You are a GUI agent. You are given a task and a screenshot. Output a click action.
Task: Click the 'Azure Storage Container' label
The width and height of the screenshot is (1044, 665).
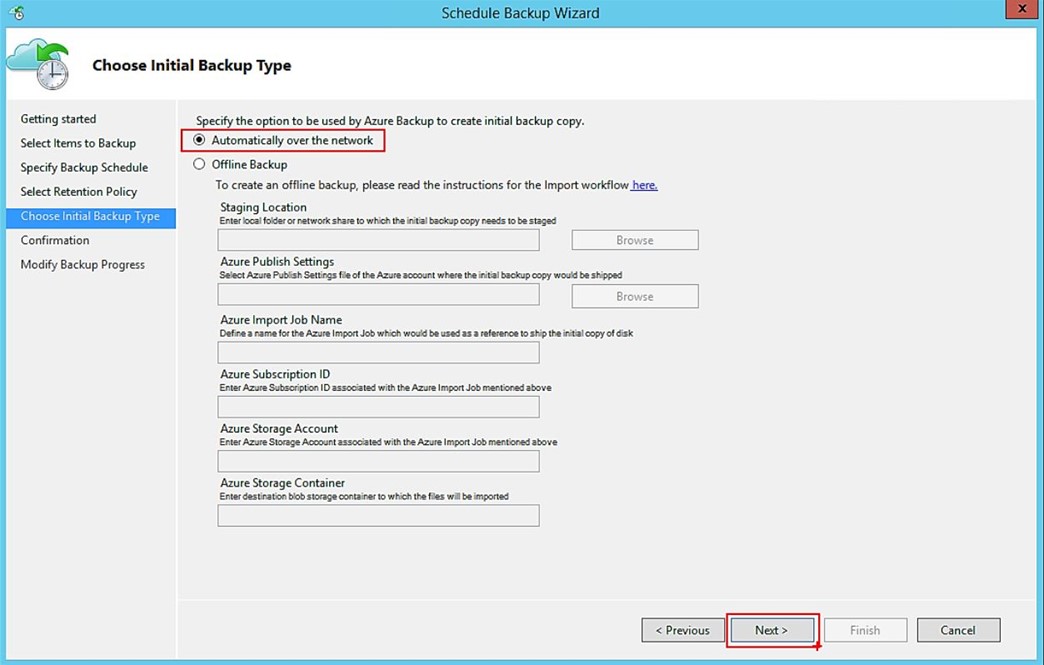[282, 483]
